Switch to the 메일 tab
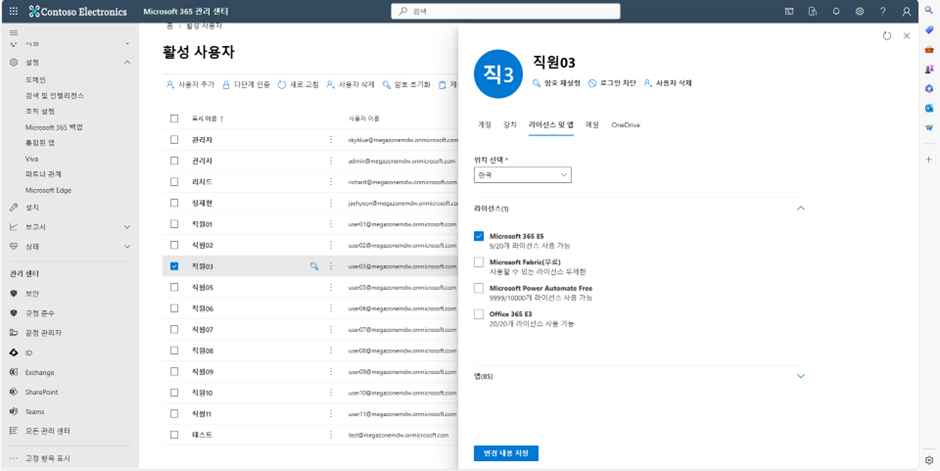Image resolution: width=940 pixels, height=471 pixels. coord(592,125)
